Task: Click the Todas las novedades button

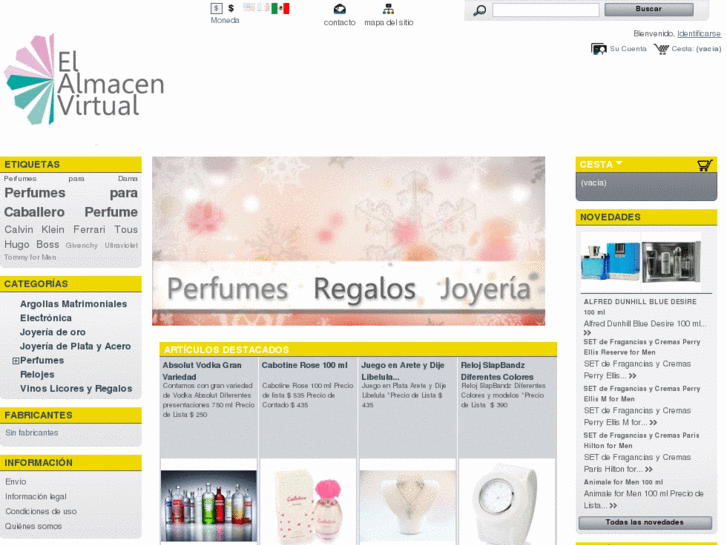Action: [x=645, y=522]
